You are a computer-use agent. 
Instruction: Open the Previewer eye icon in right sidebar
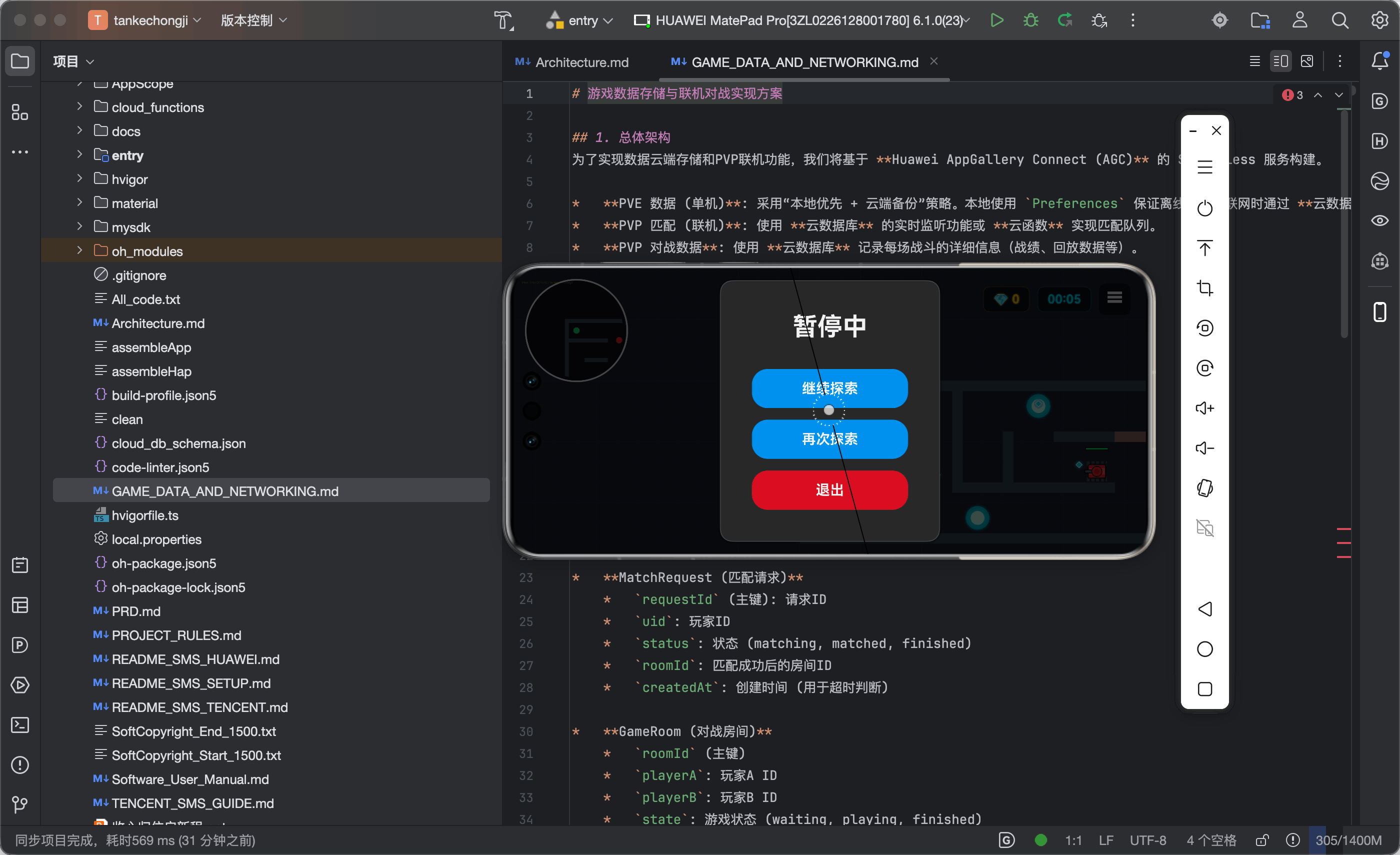click(x=1379, y=220)
